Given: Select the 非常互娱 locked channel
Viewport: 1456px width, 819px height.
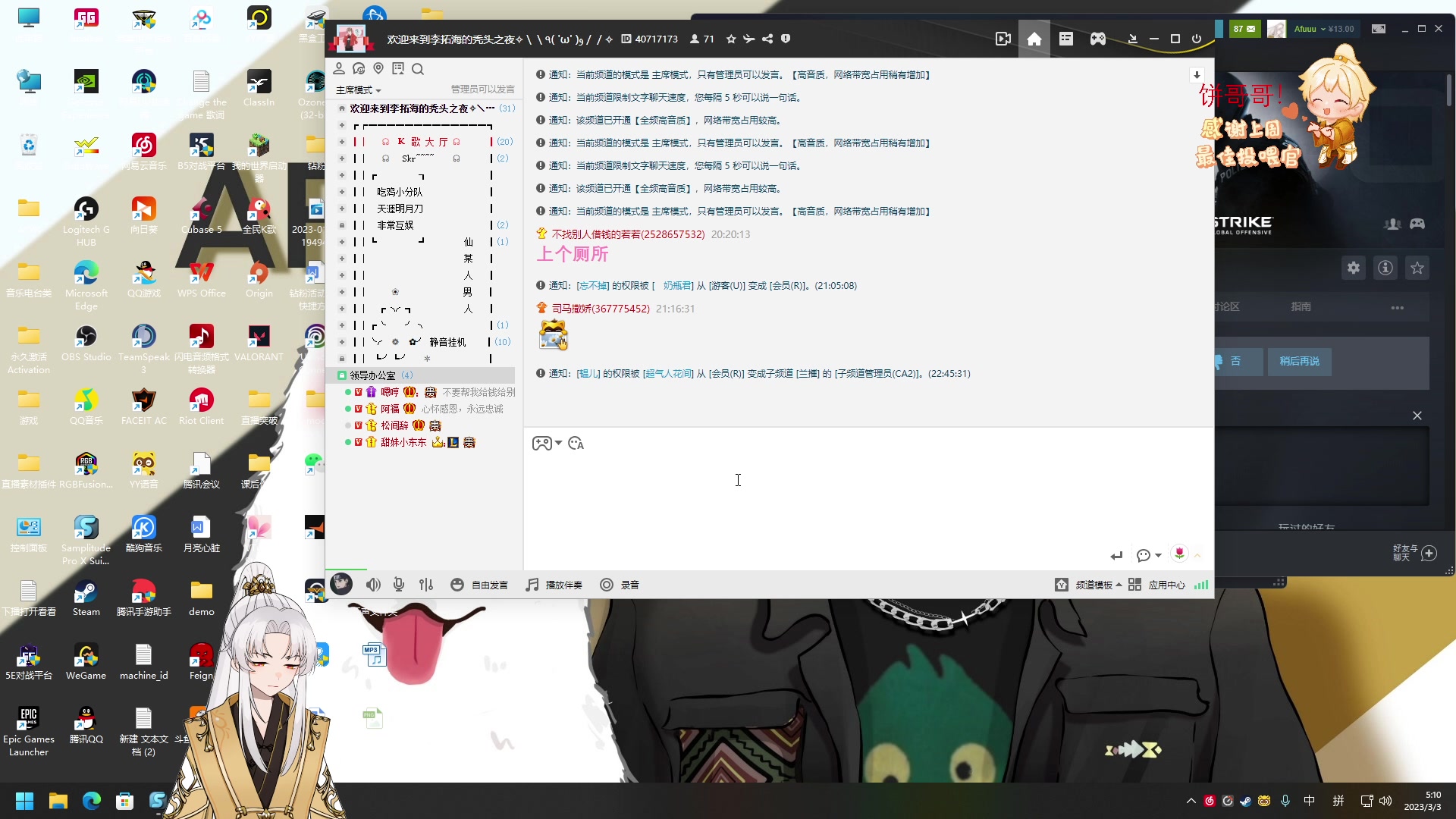Looking at the screenshot, I should [395, 225].
